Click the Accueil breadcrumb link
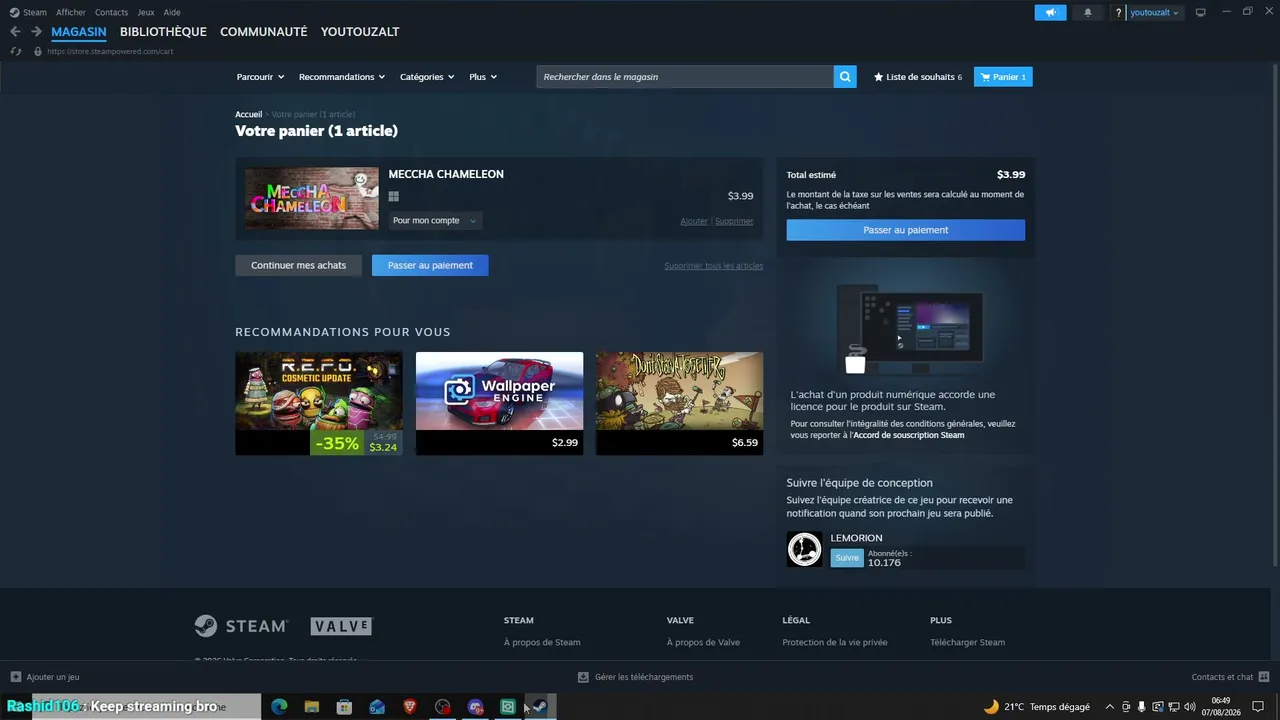Screen dimensions: 1280x720 pyautogui.click(x=249, y=115)
